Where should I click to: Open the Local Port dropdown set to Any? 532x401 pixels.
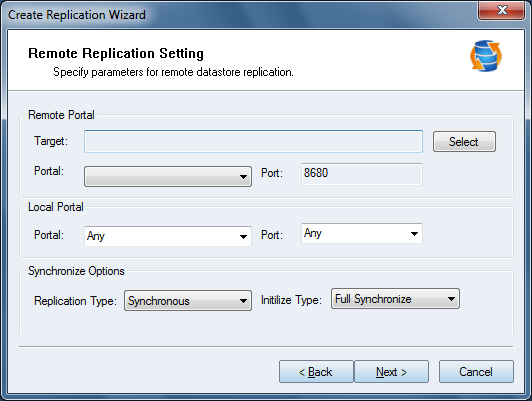(362, 233)
